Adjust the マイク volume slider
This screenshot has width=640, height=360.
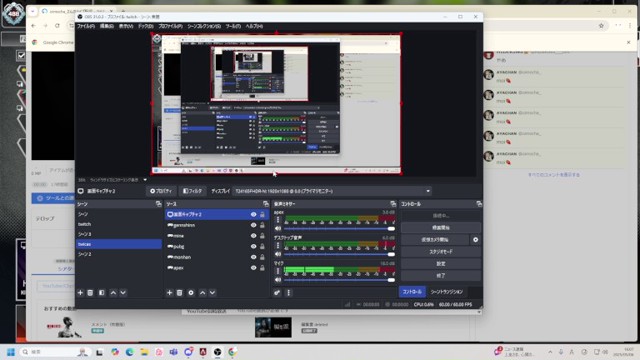(x=339, y=280)
